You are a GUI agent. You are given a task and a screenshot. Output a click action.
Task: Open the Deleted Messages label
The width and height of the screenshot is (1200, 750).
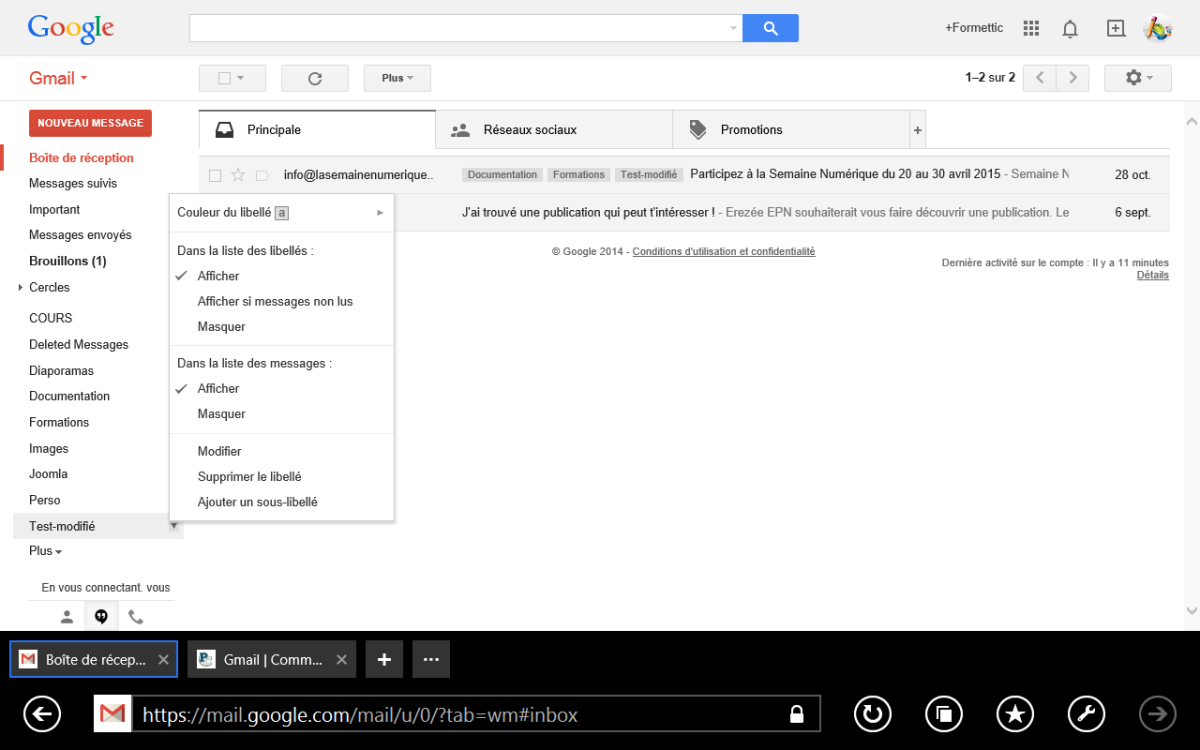pos(79,345)
